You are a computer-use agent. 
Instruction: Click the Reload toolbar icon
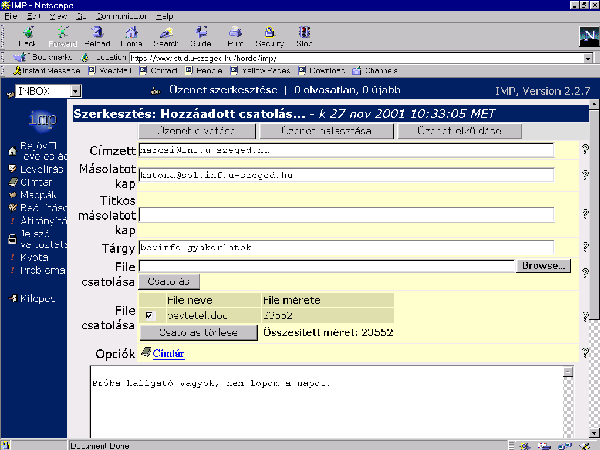pos(98,34)
